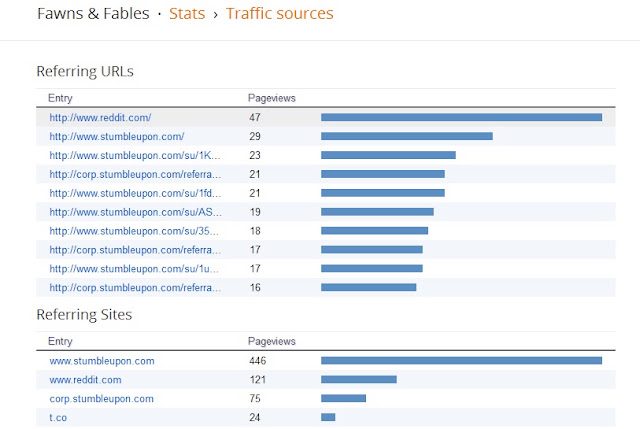Select the 29 pageviews value
640x429 pixels.
[255, 136]
